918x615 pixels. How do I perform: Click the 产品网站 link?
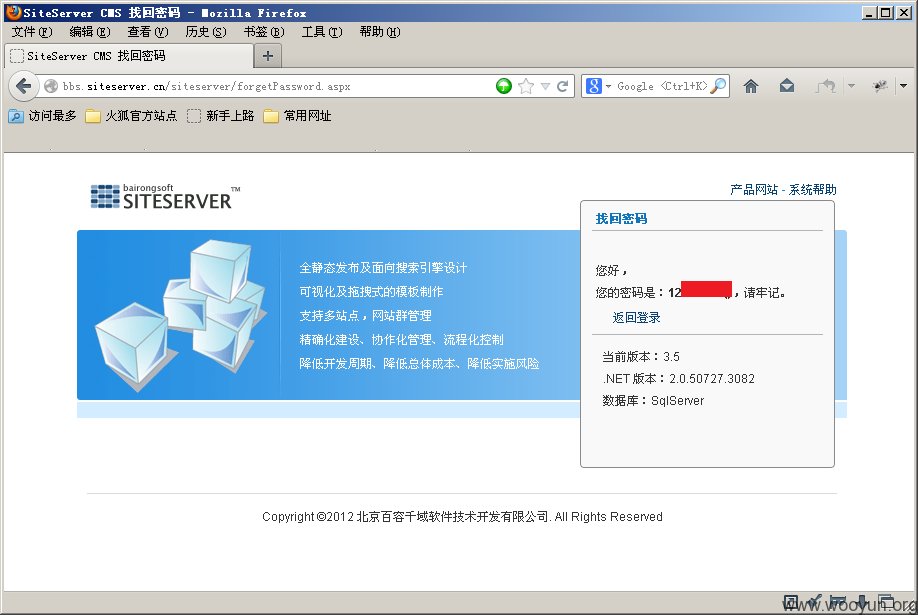click(x=754, y=189)
